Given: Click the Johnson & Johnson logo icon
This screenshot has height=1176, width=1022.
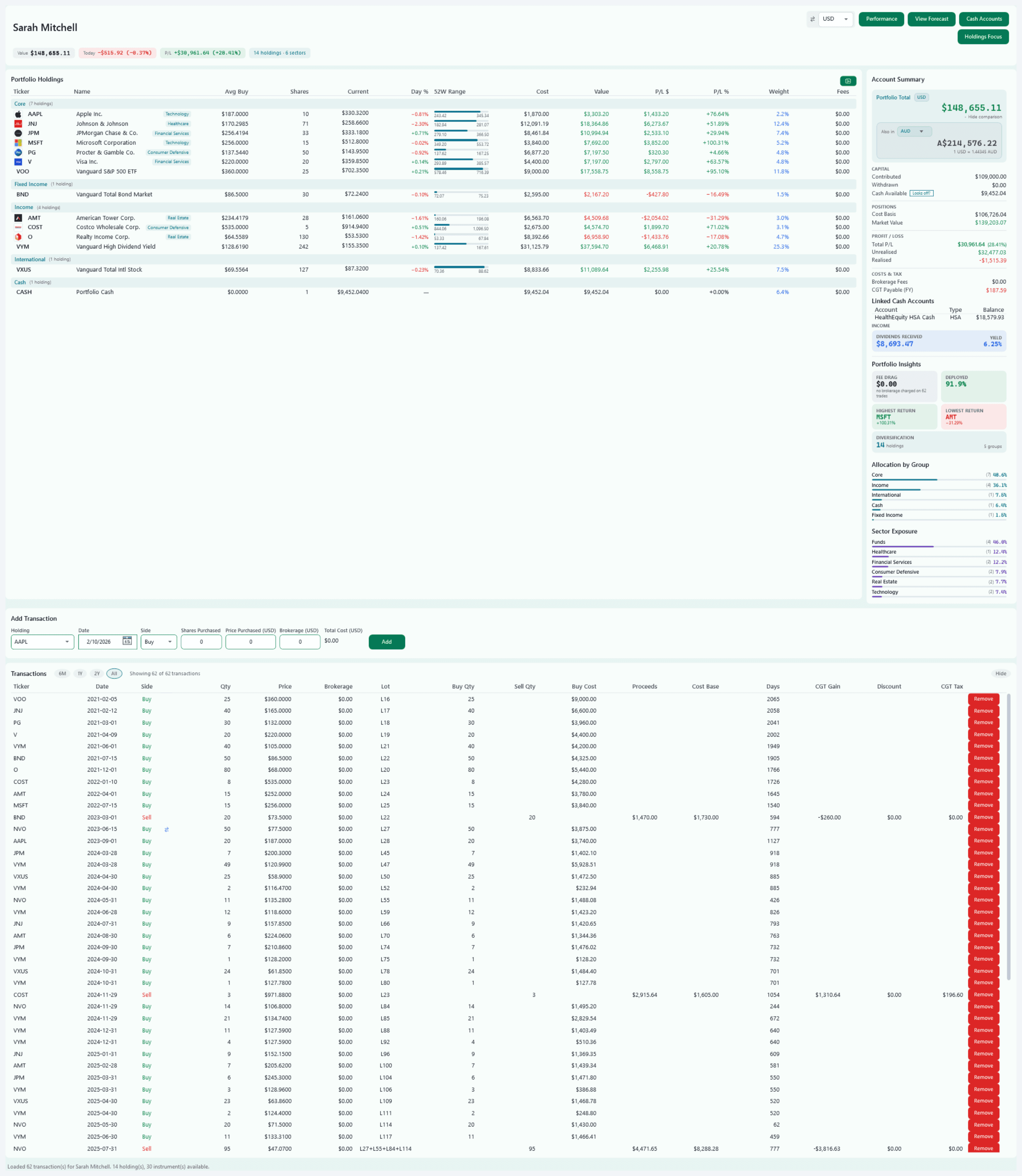Looking at the screenshot, I should [18, 124].
